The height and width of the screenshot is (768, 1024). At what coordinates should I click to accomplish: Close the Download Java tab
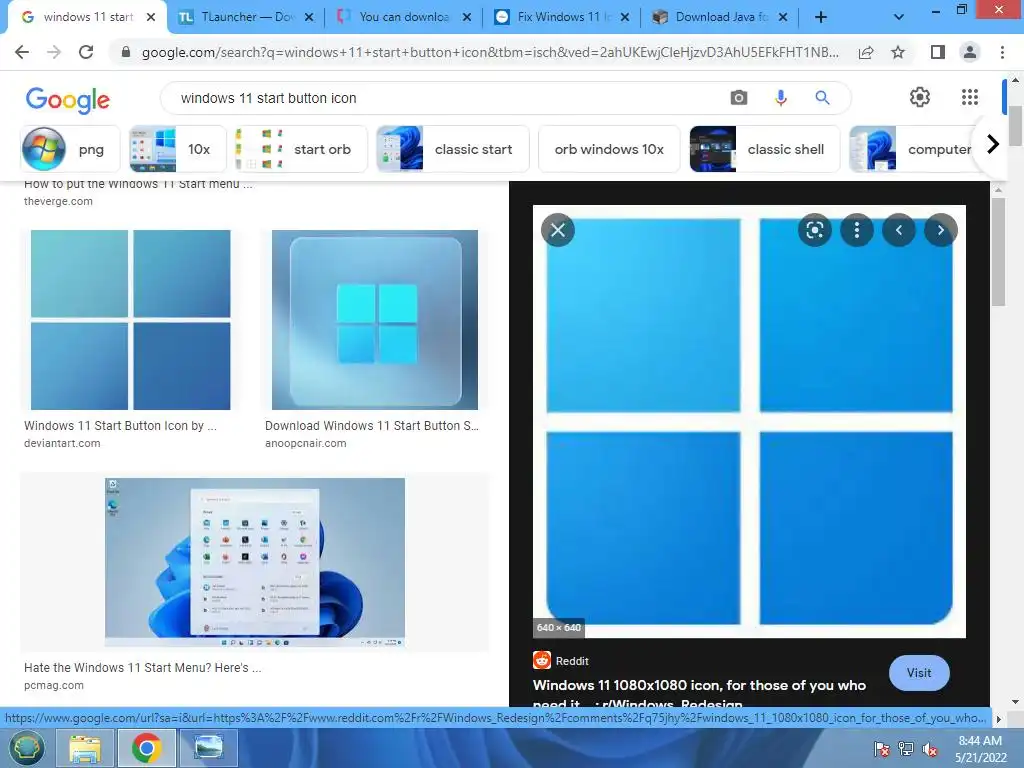[x=783, y=18]
